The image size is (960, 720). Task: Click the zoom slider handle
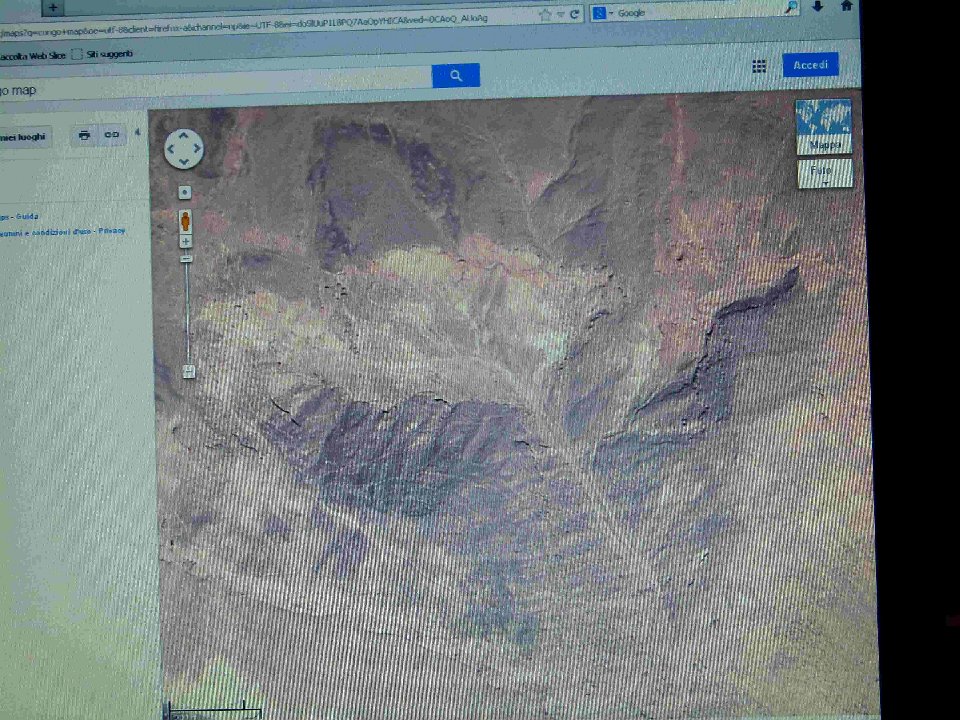[188, 372]
